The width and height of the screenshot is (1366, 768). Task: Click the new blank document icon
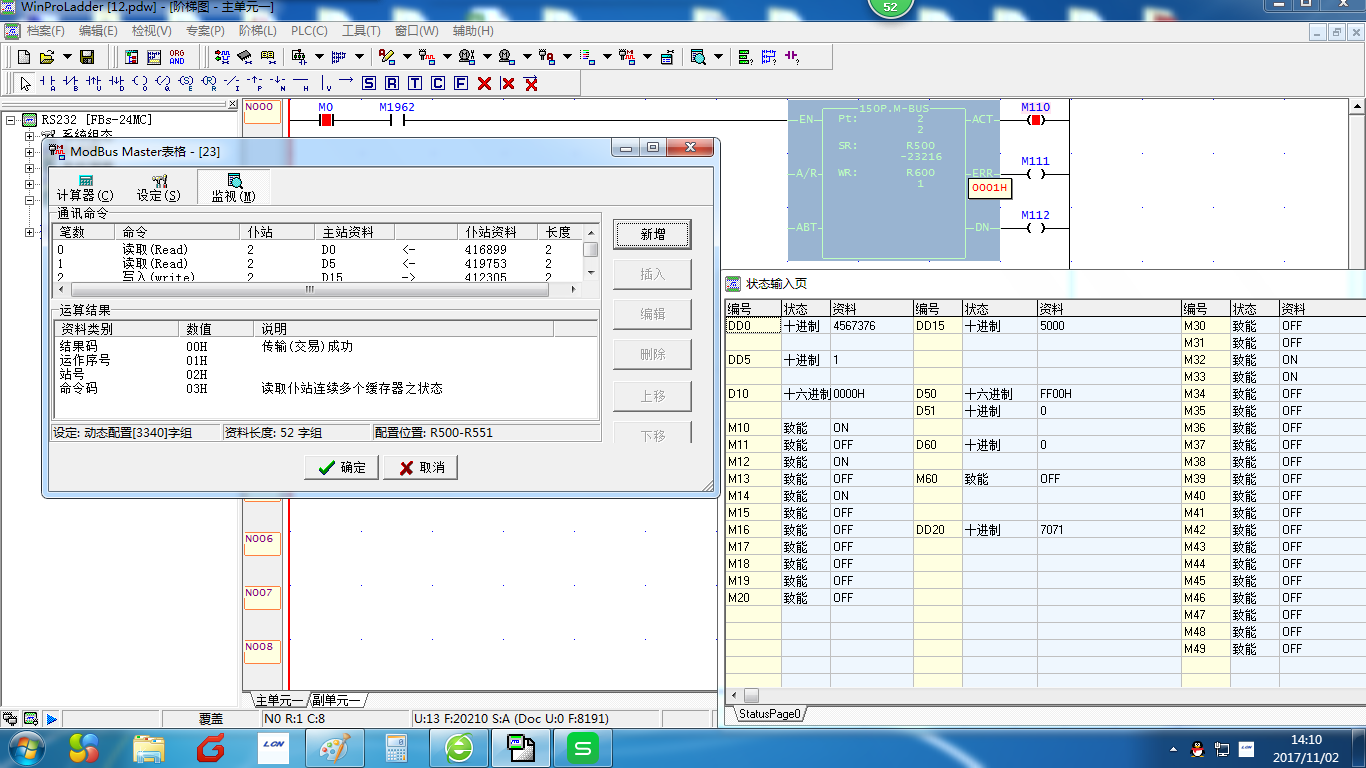(24, 57)
